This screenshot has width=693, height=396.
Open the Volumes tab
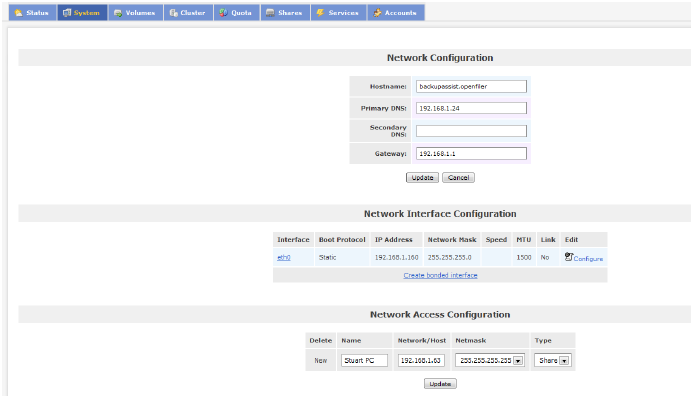135,12
